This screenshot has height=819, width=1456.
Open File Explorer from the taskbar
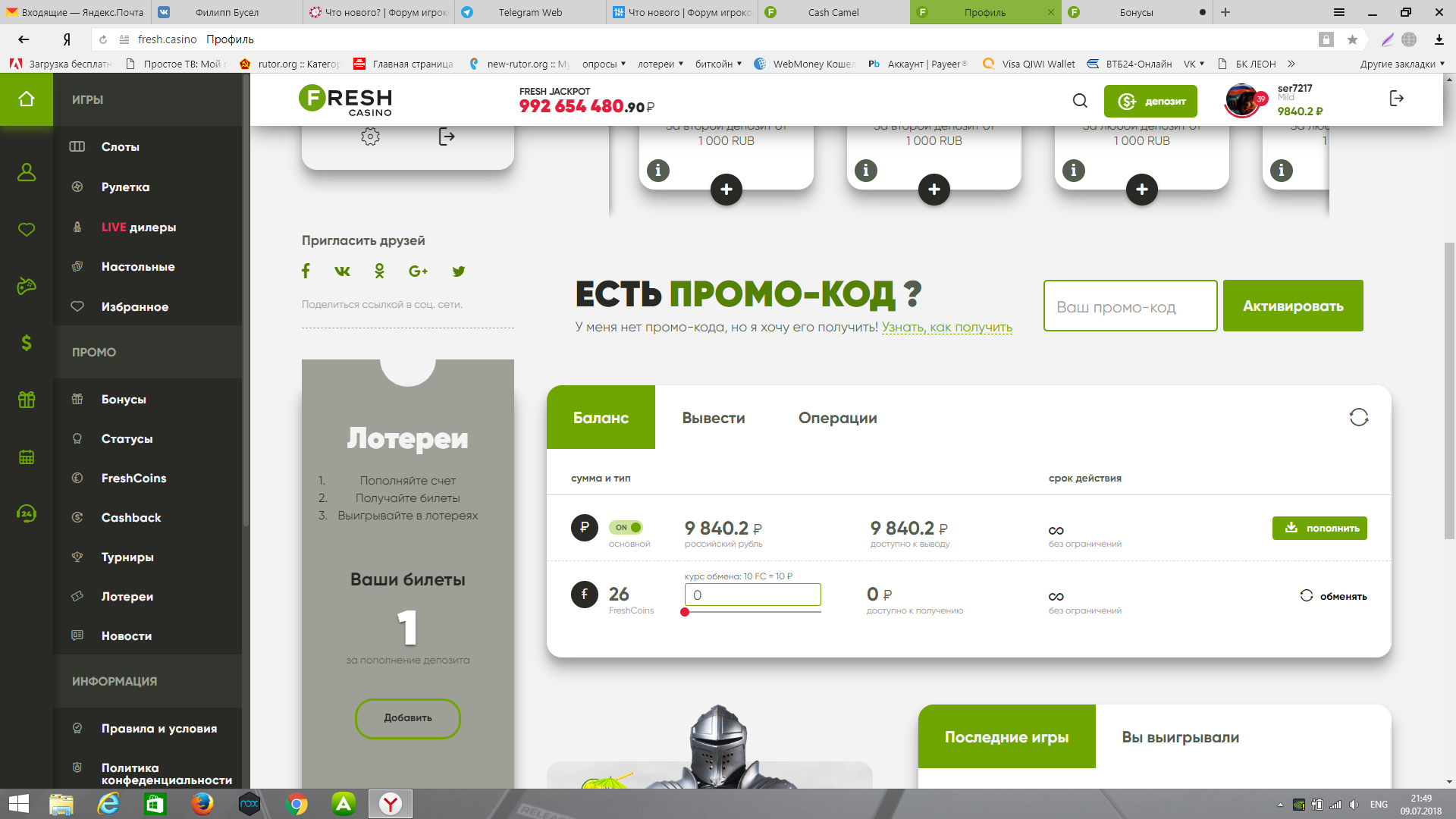pyautogui.click(x=61, y=804)
